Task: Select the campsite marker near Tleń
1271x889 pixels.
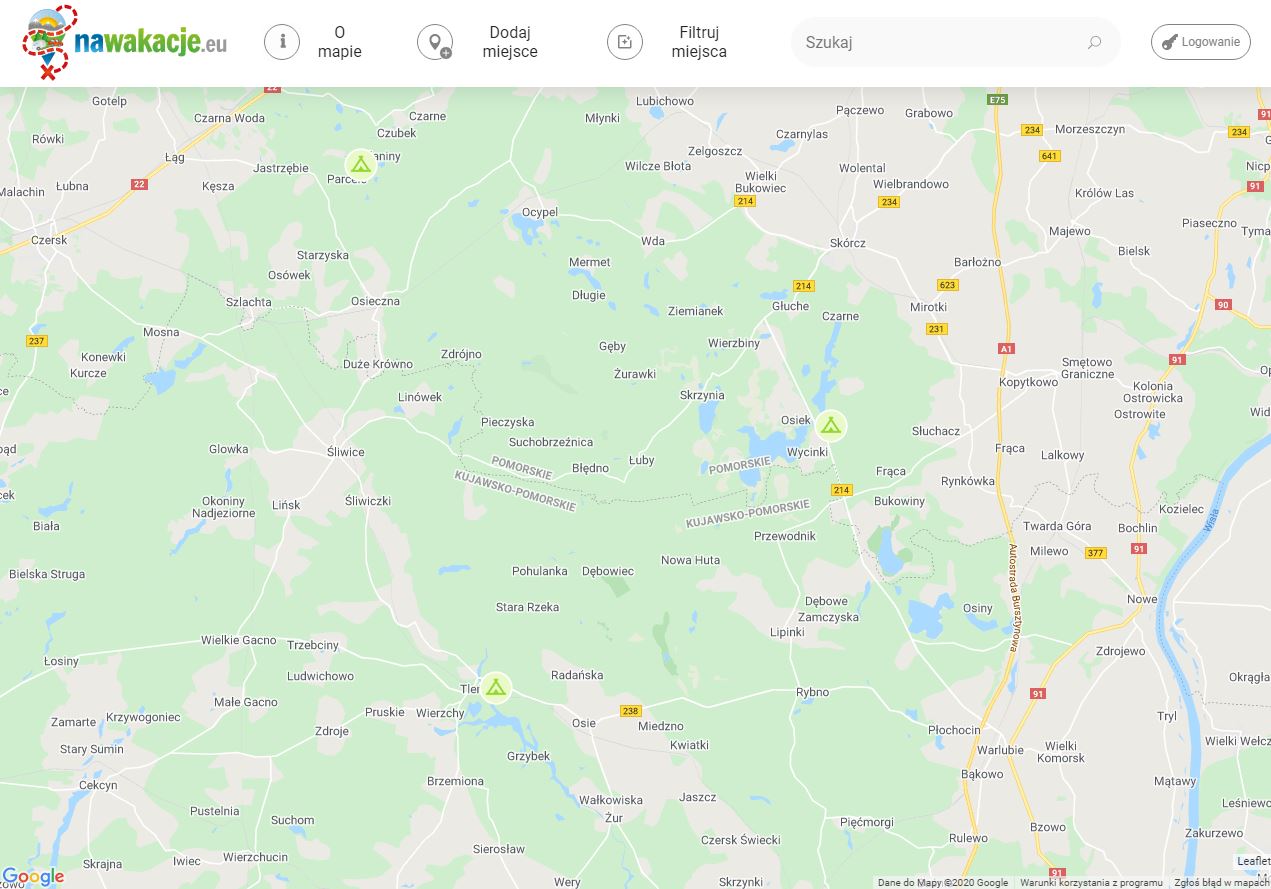Action: [495, 687]
